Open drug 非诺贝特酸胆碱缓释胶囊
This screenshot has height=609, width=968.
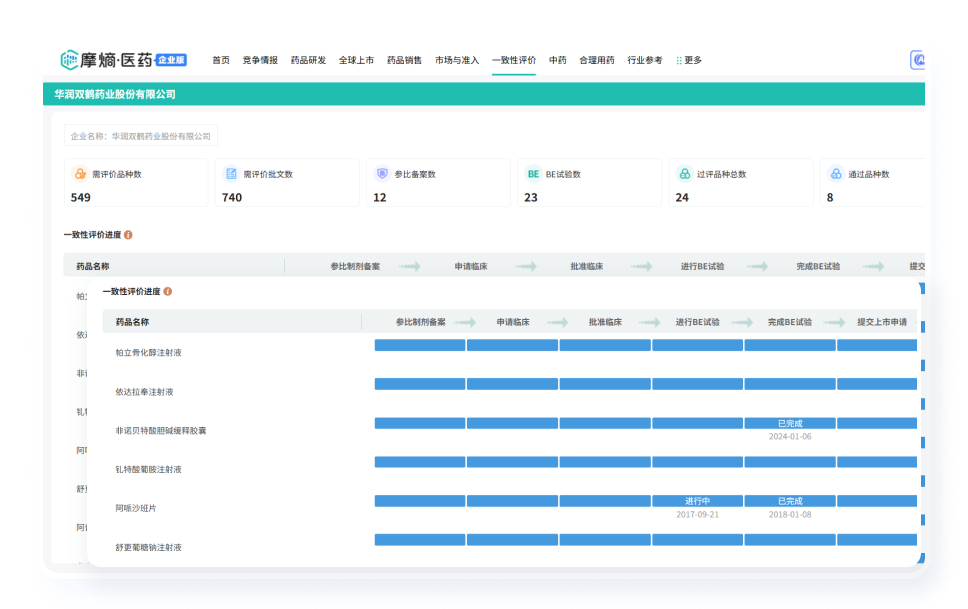click(x=161, y=431)
